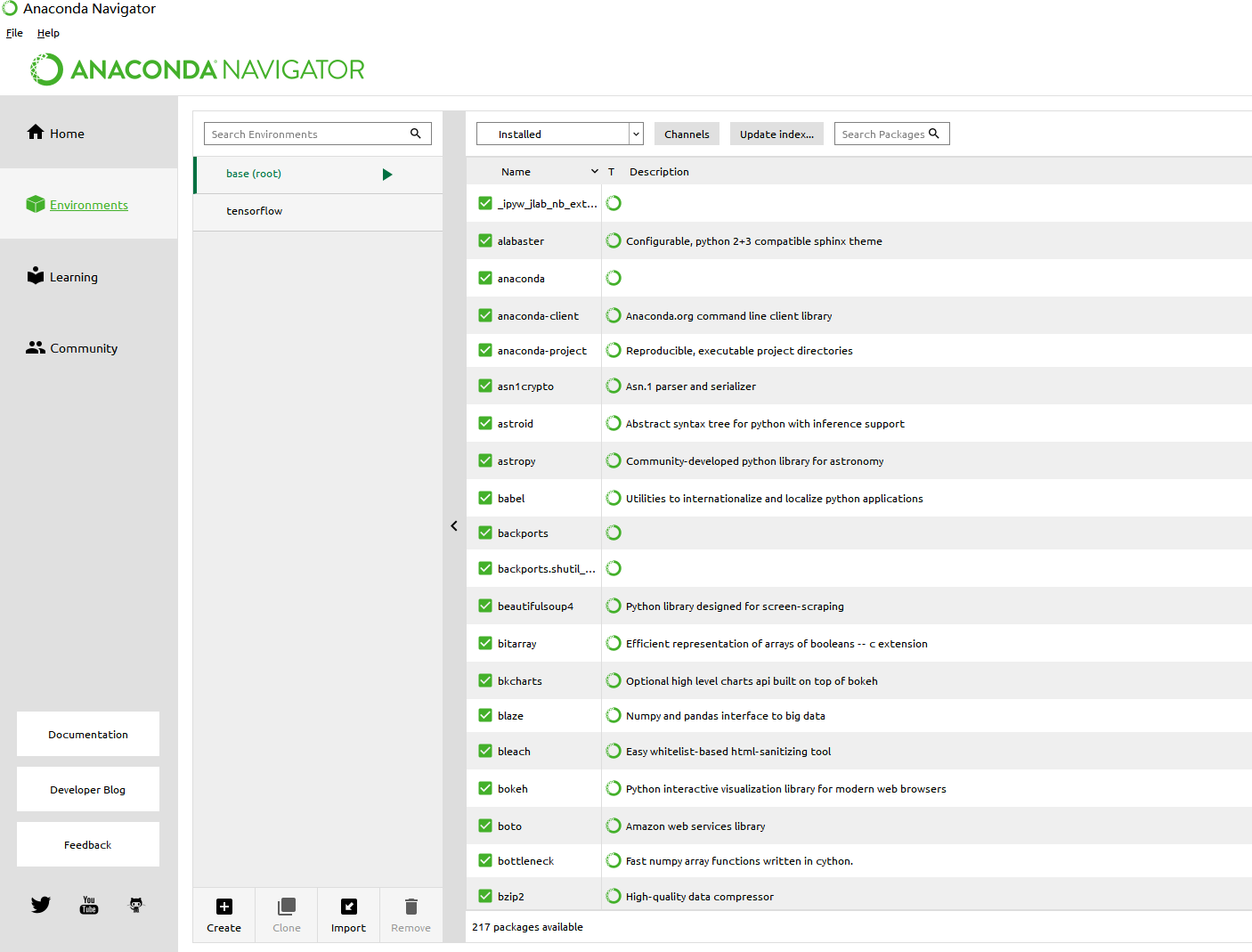The width and height of the screenshot is (1252, 952).
Task: Click the boto package name
Action: point(510,826)
